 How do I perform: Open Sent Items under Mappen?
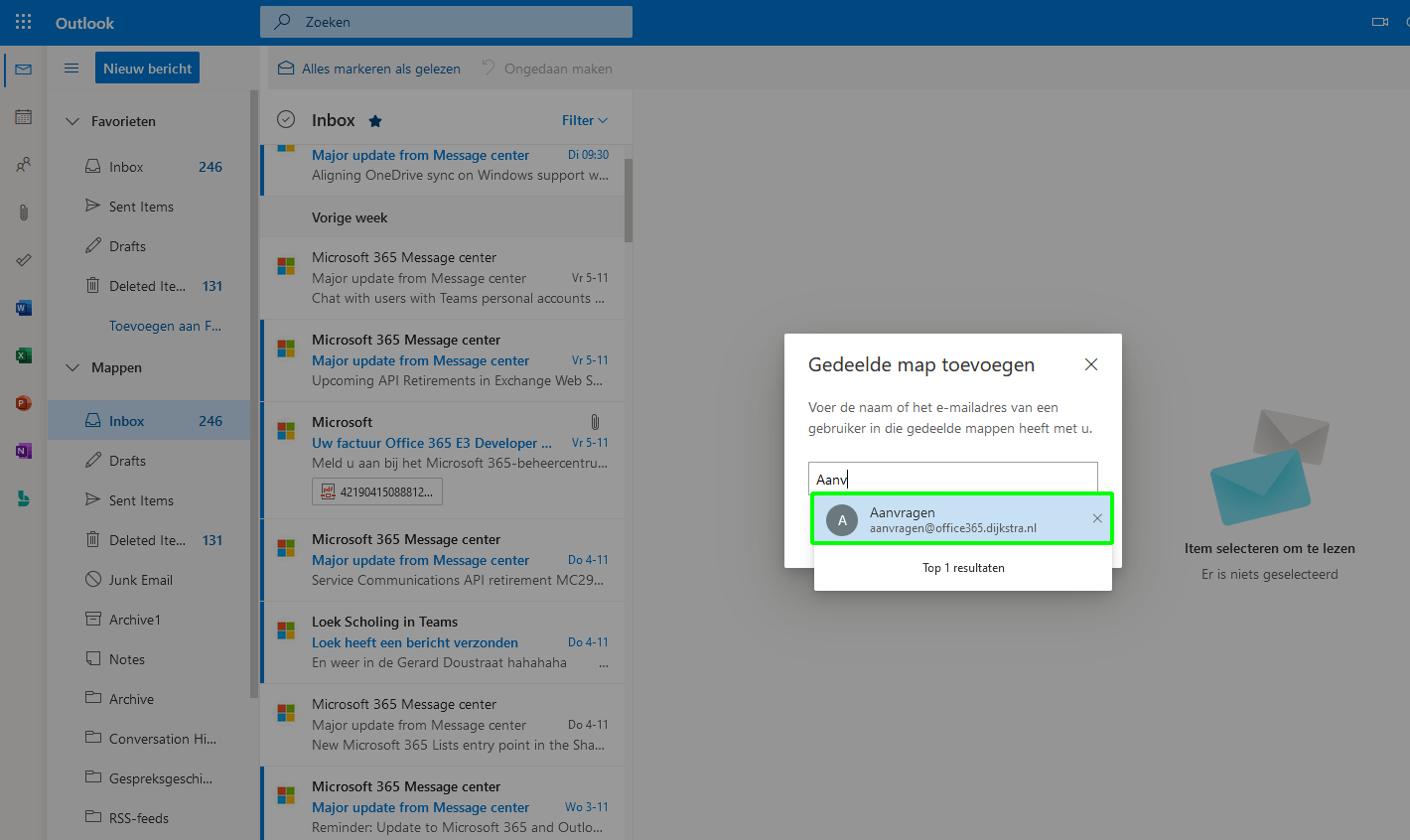150,500
